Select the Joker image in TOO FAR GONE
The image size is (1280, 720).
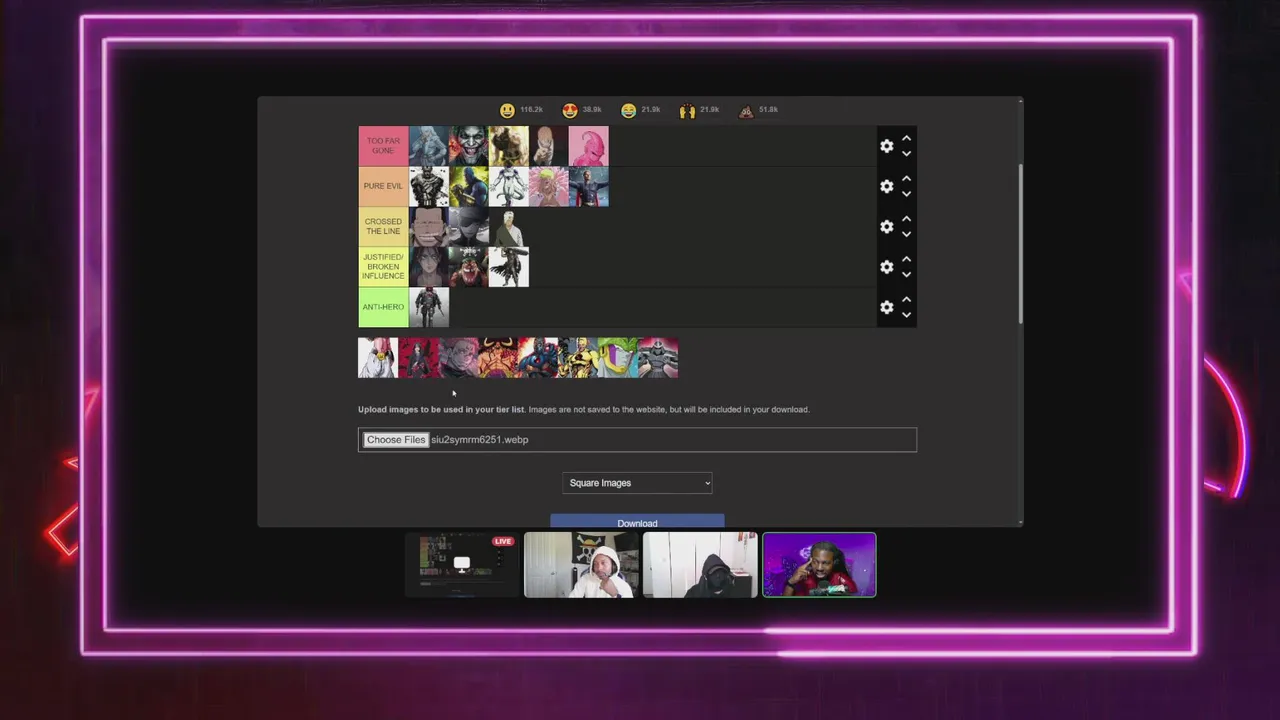[x=469, y=146]
